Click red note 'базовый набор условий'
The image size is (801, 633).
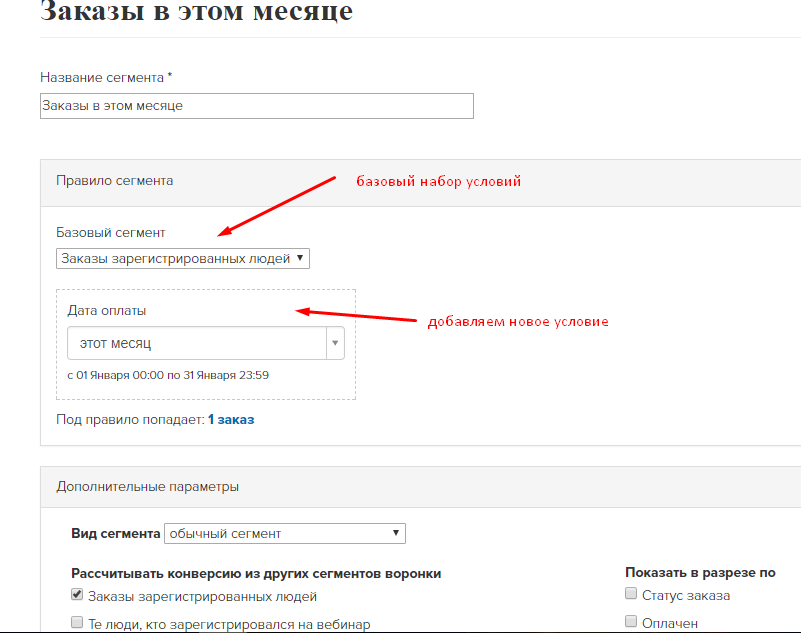[x=439, y=181]
